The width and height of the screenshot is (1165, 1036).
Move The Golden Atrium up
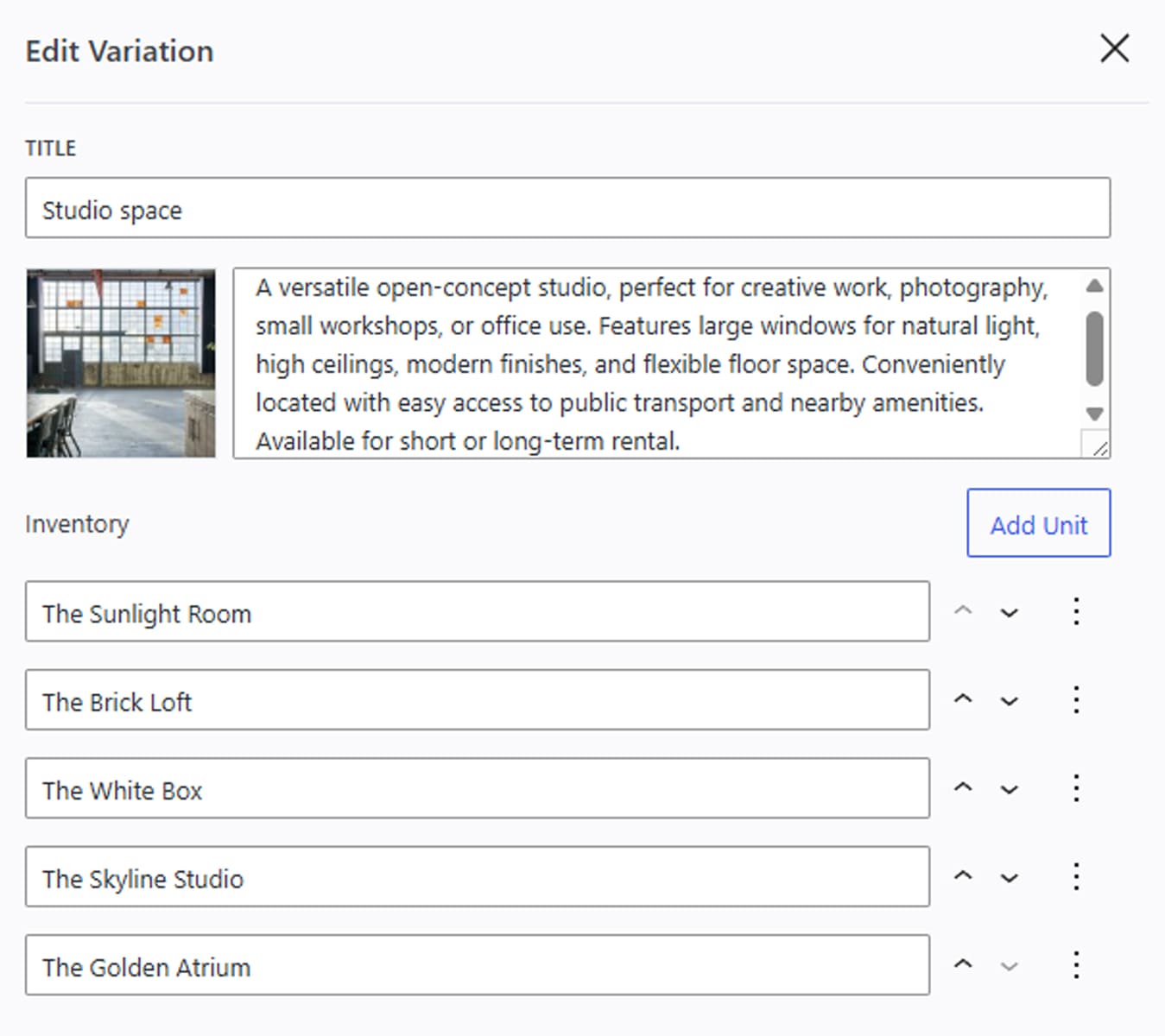pyautogui.click(x=963, y=964)
